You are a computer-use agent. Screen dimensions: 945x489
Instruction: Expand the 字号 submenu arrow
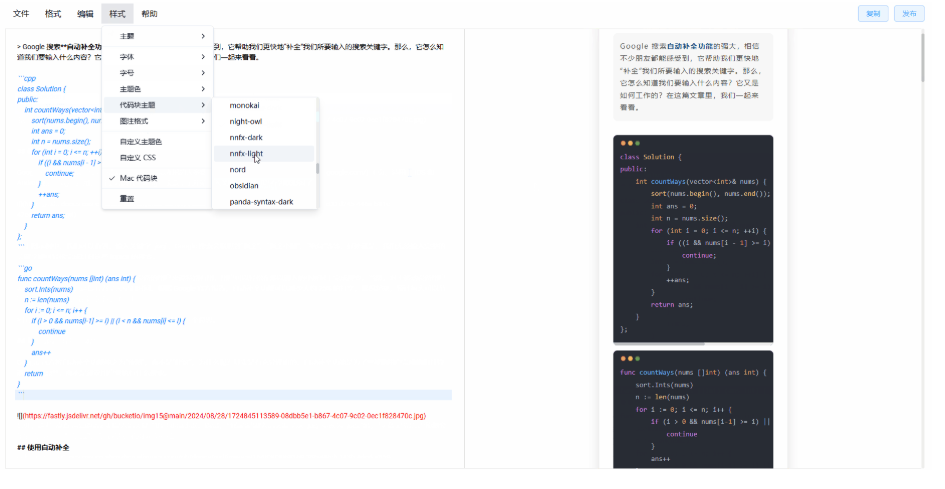[203, 73]
